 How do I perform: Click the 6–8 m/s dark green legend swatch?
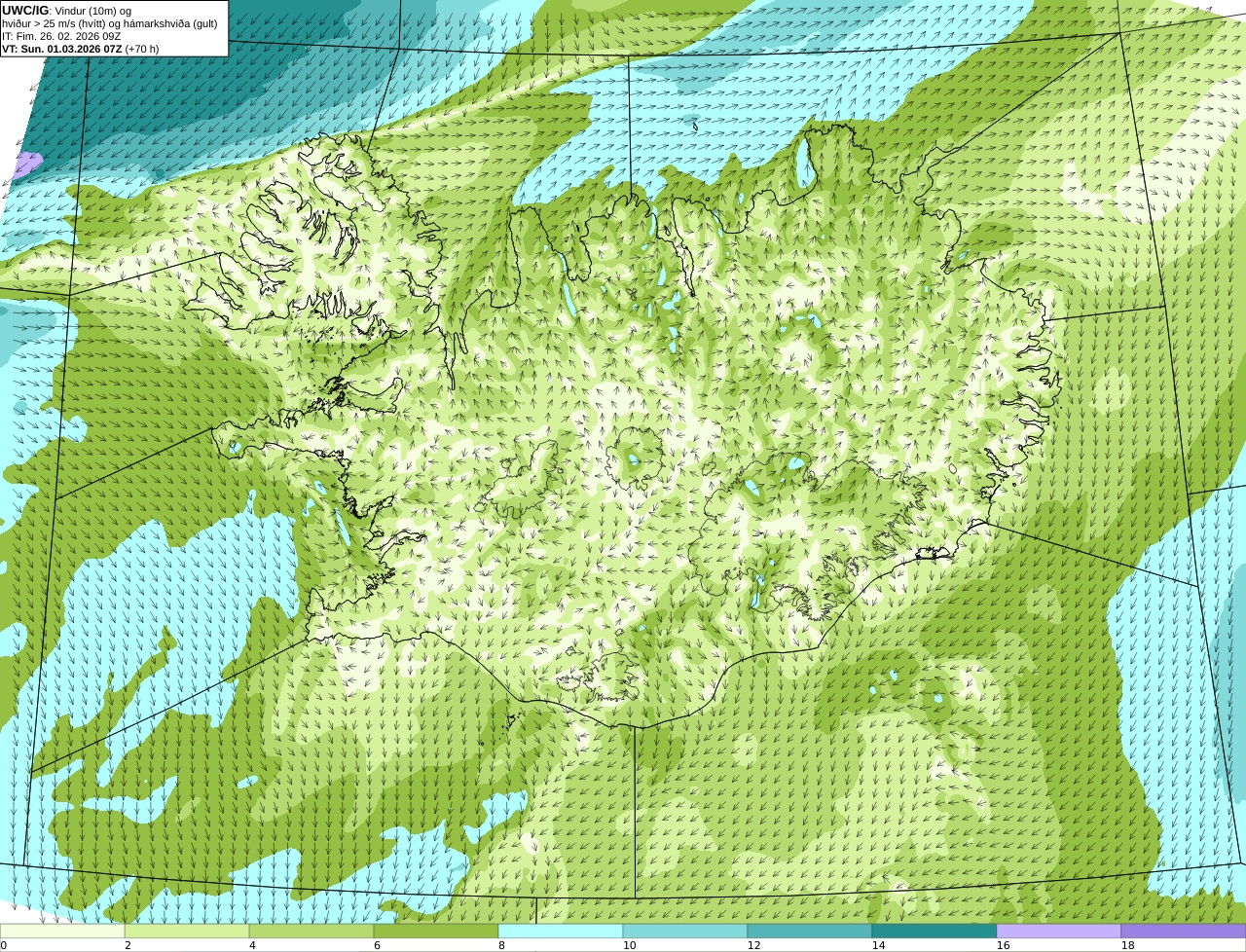[436, 931]
